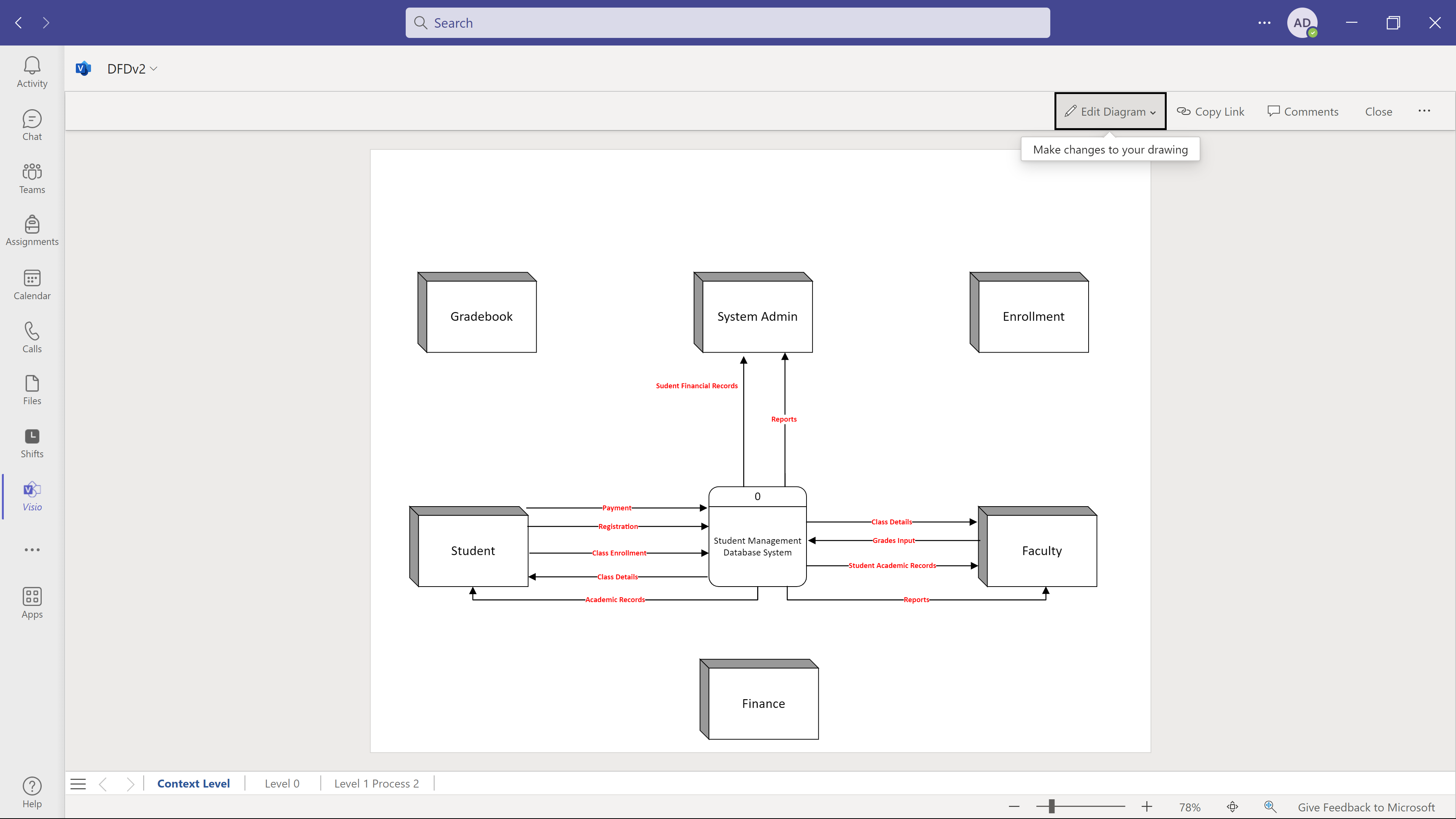Open more apps ellipsis in sidebar
This screenshot has height=819, width=1456.
click(31, 549)
